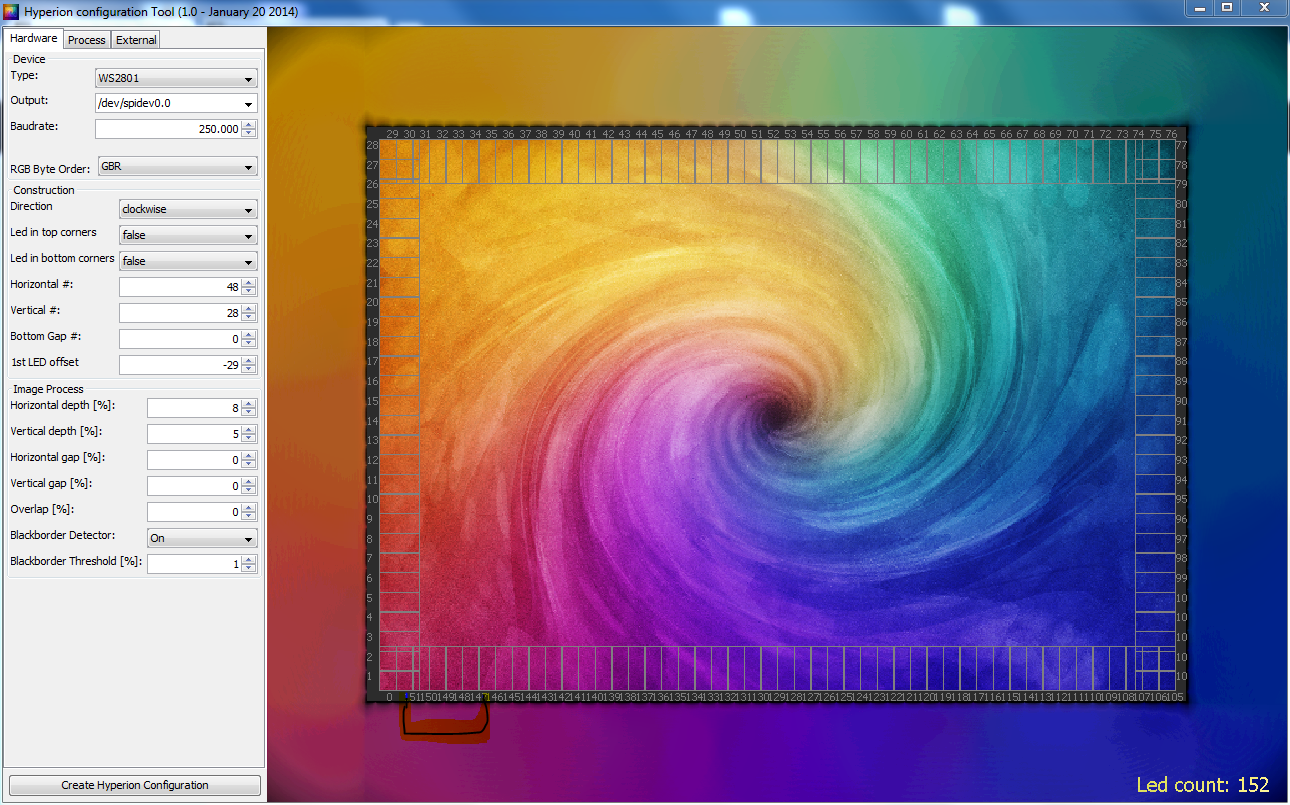Decrease the Vertical # LED count

pos(249,318)
